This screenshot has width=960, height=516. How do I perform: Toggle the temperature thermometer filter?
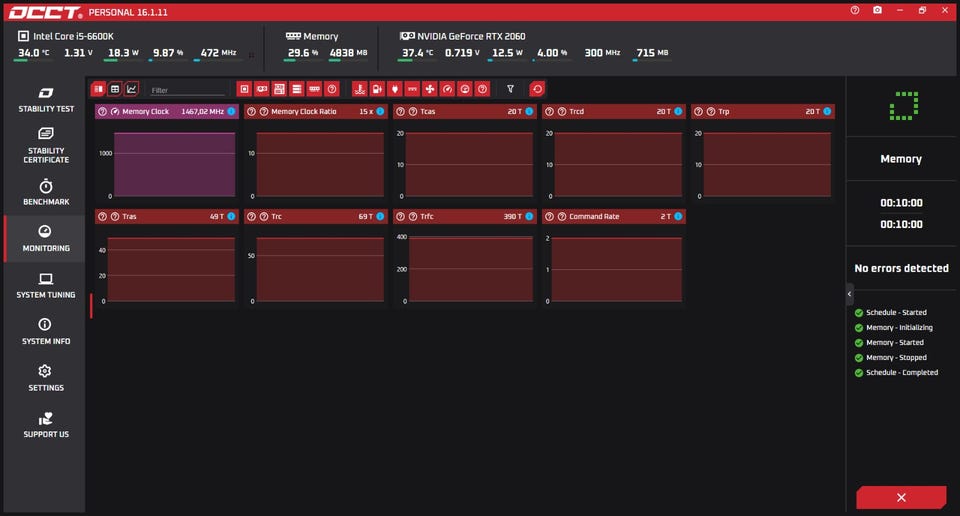point(359,89)
